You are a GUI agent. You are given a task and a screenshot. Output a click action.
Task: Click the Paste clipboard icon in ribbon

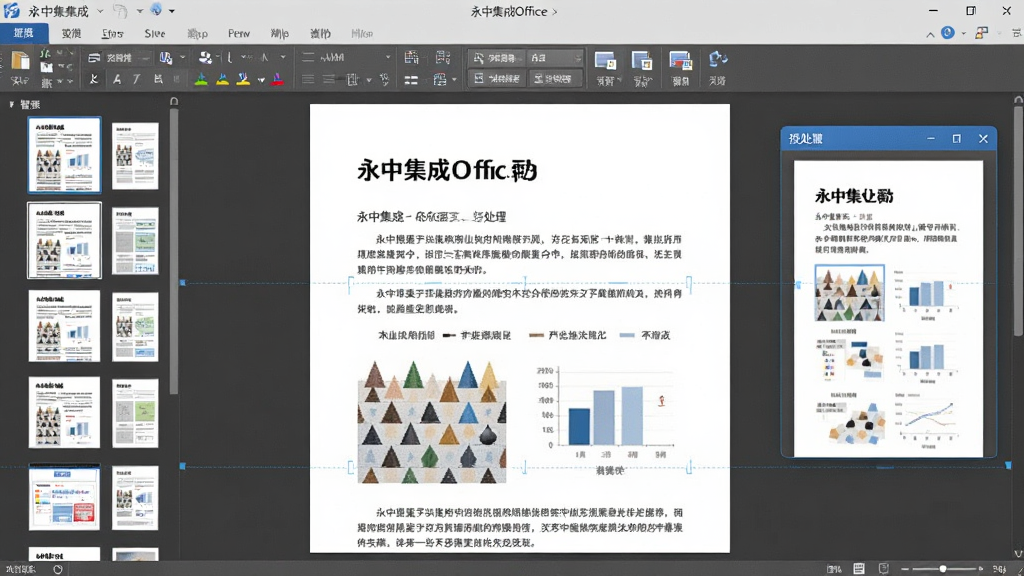click(x=20, y=61)
